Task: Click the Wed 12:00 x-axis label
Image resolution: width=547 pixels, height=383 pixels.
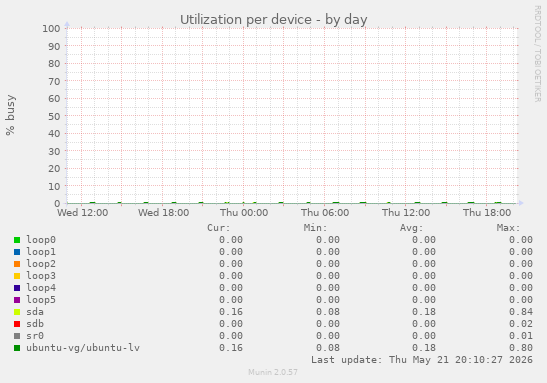Action: (83, 213)
